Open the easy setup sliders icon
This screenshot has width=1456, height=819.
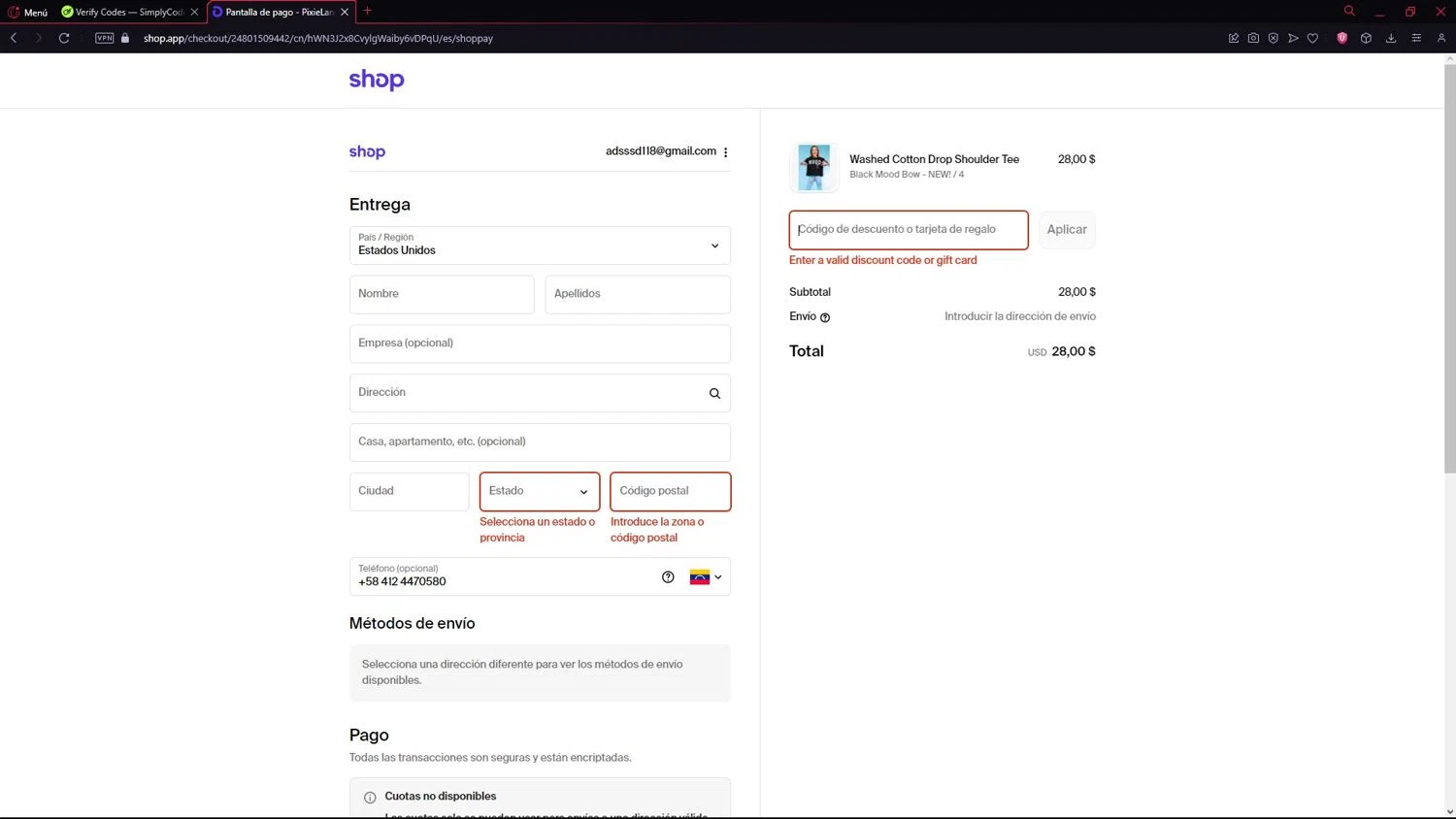coord(1416,38)
